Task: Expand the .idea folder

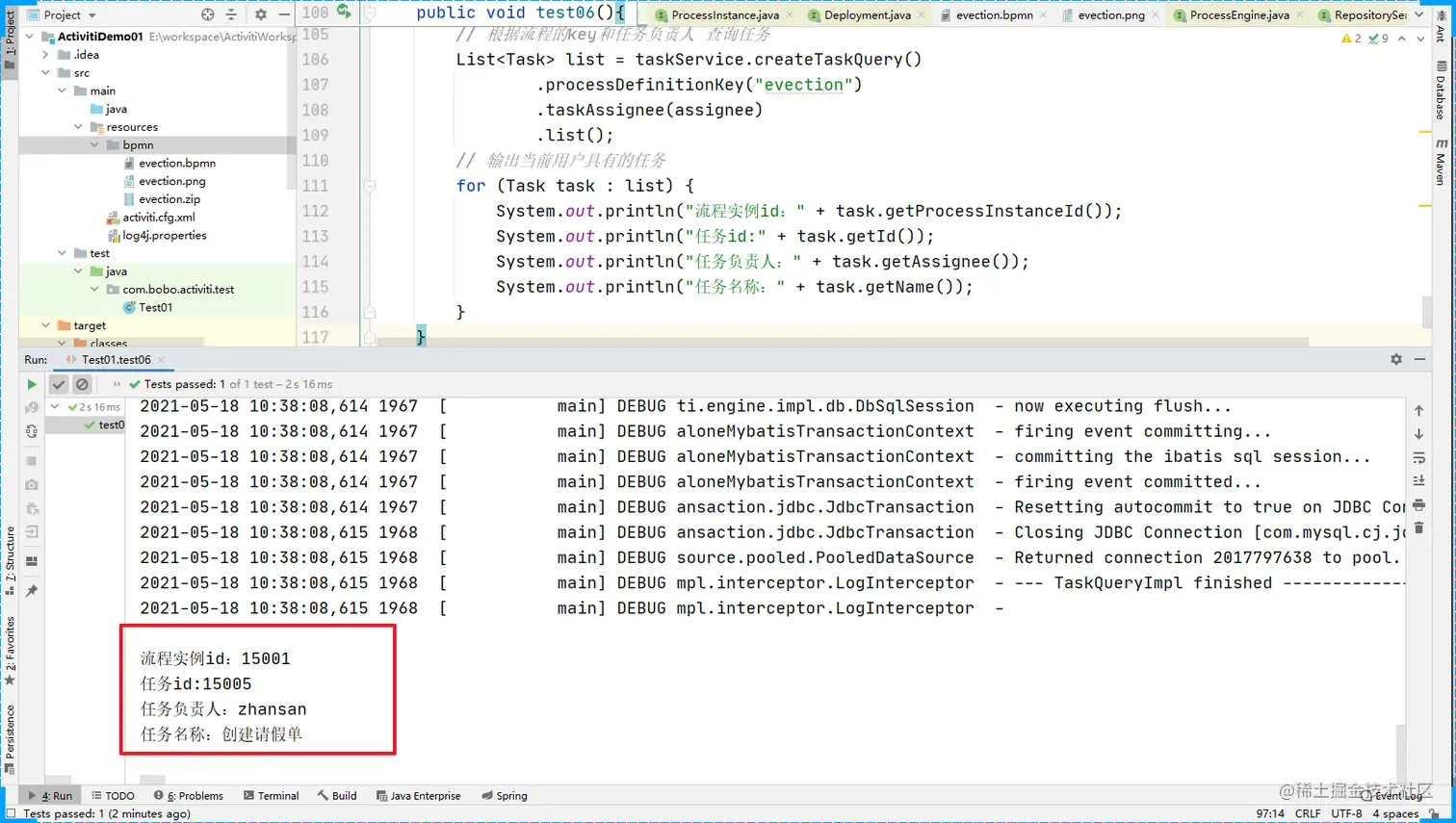Action: pos(45,55)
